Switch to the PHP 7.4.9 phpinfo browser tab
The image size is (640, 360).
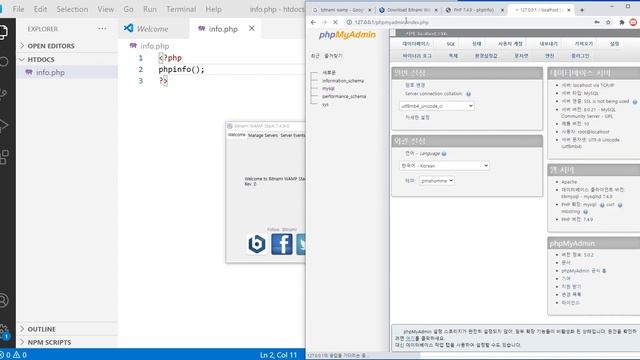pyautogui.click(x=474, y=10)
